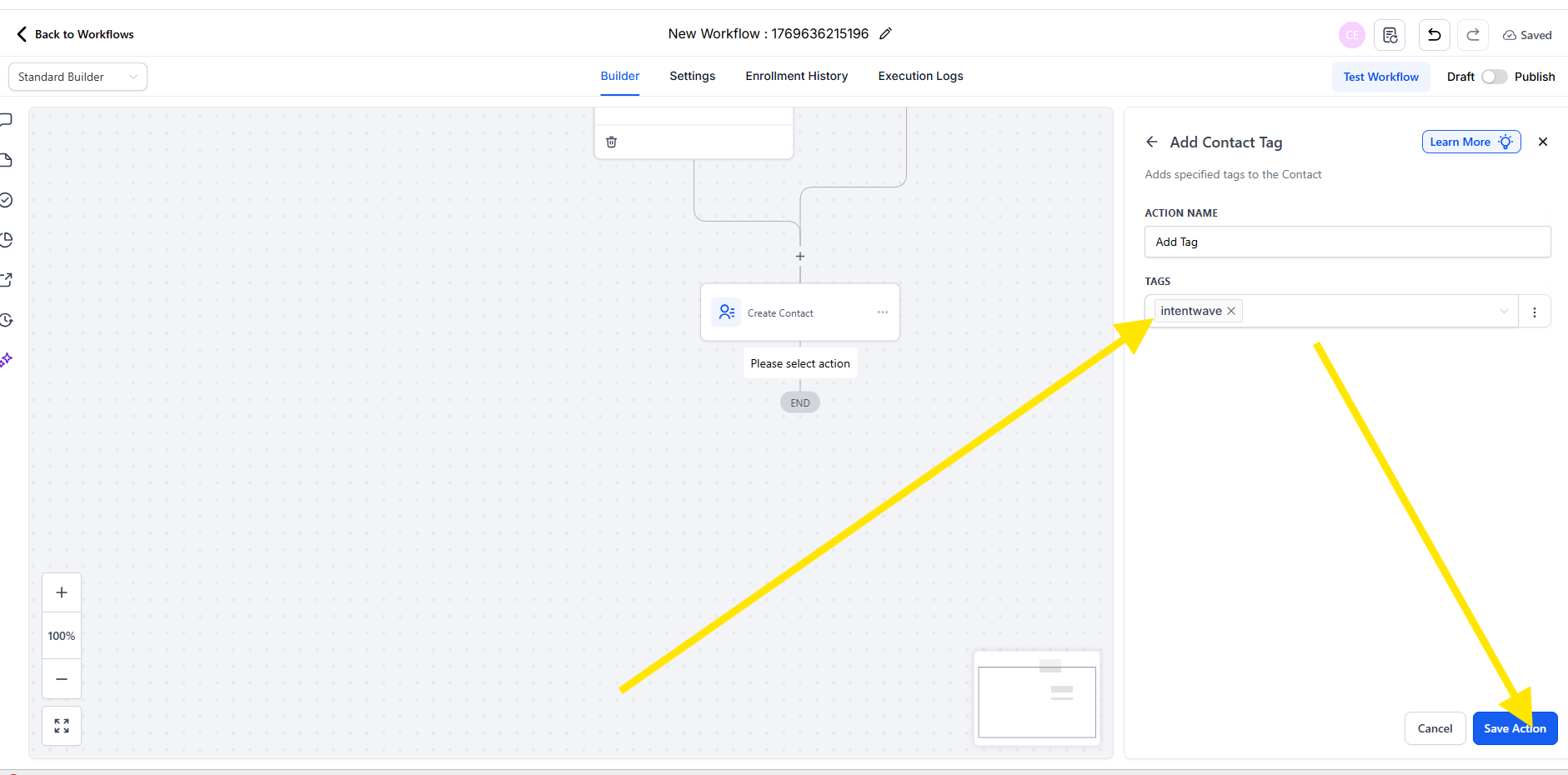The image size is (1568, 775).
Task: Click the workflow minimap thumbnail
Action: pos(1037,698)
